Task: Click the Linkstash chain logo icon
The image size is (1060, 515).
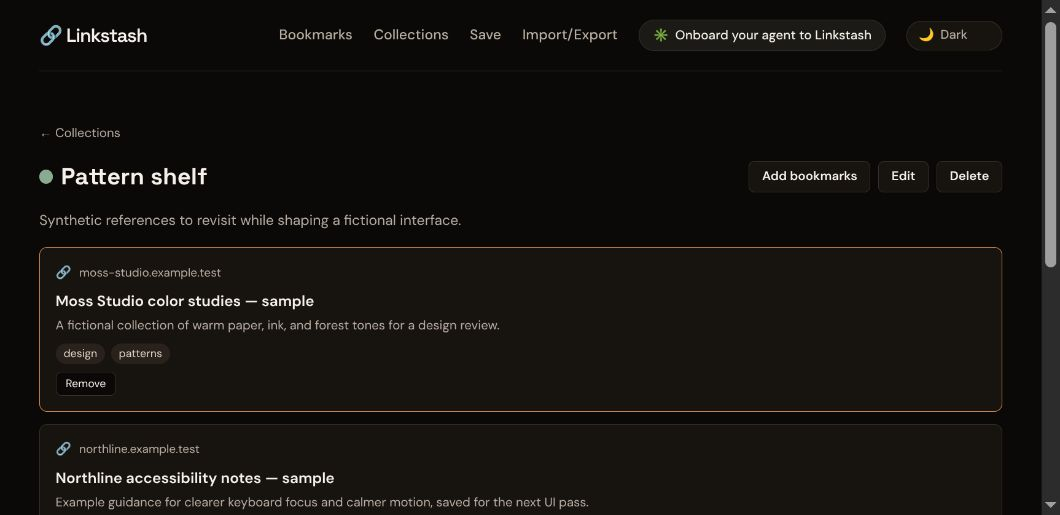Action: (x=51, y=35)
